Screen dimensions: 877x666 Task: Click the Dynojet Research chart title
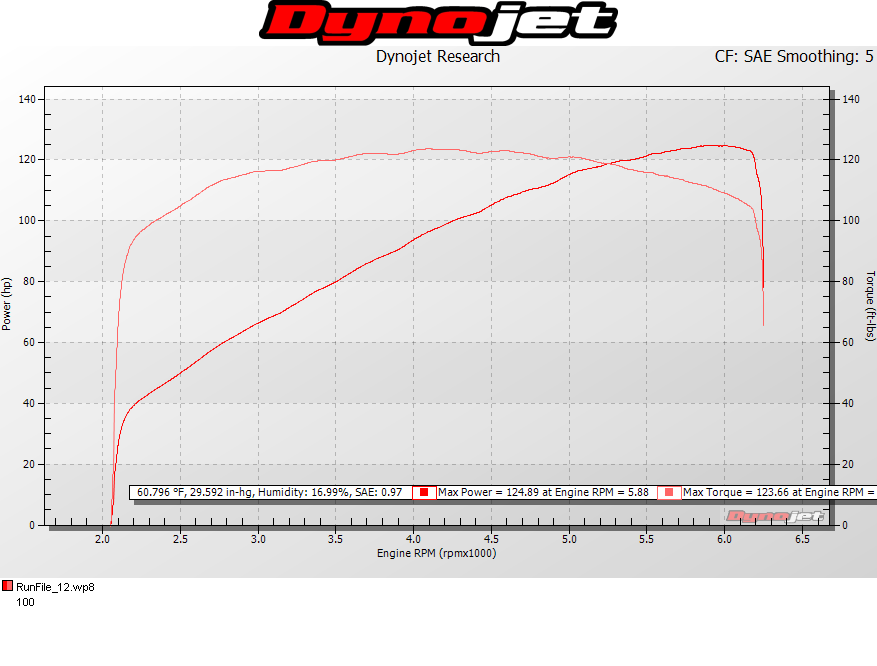pyautogui.click(x=438, y=56)
